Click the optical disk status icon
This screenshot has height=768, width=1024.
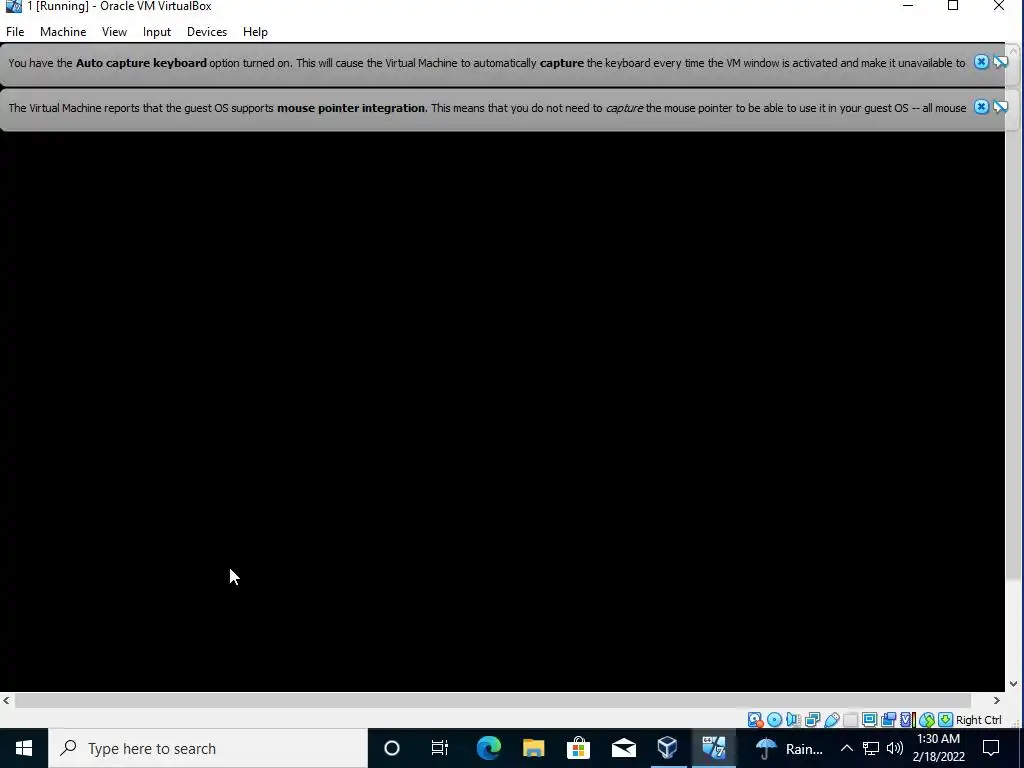775,720
